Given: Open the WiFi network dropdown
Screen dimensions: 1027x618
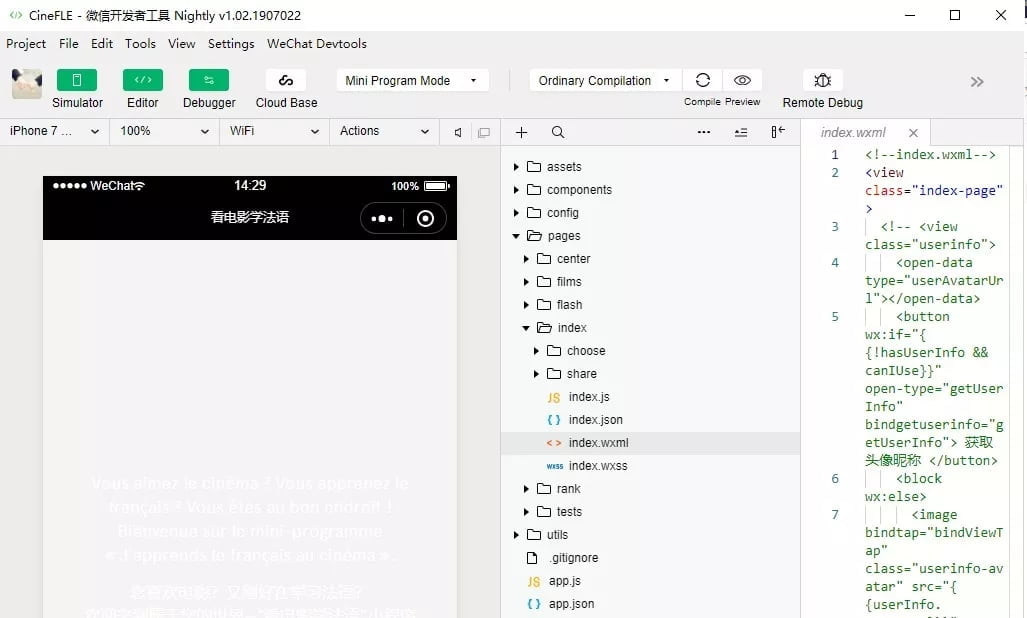Looking at the screenshot, I should click(x=274, y=131).
